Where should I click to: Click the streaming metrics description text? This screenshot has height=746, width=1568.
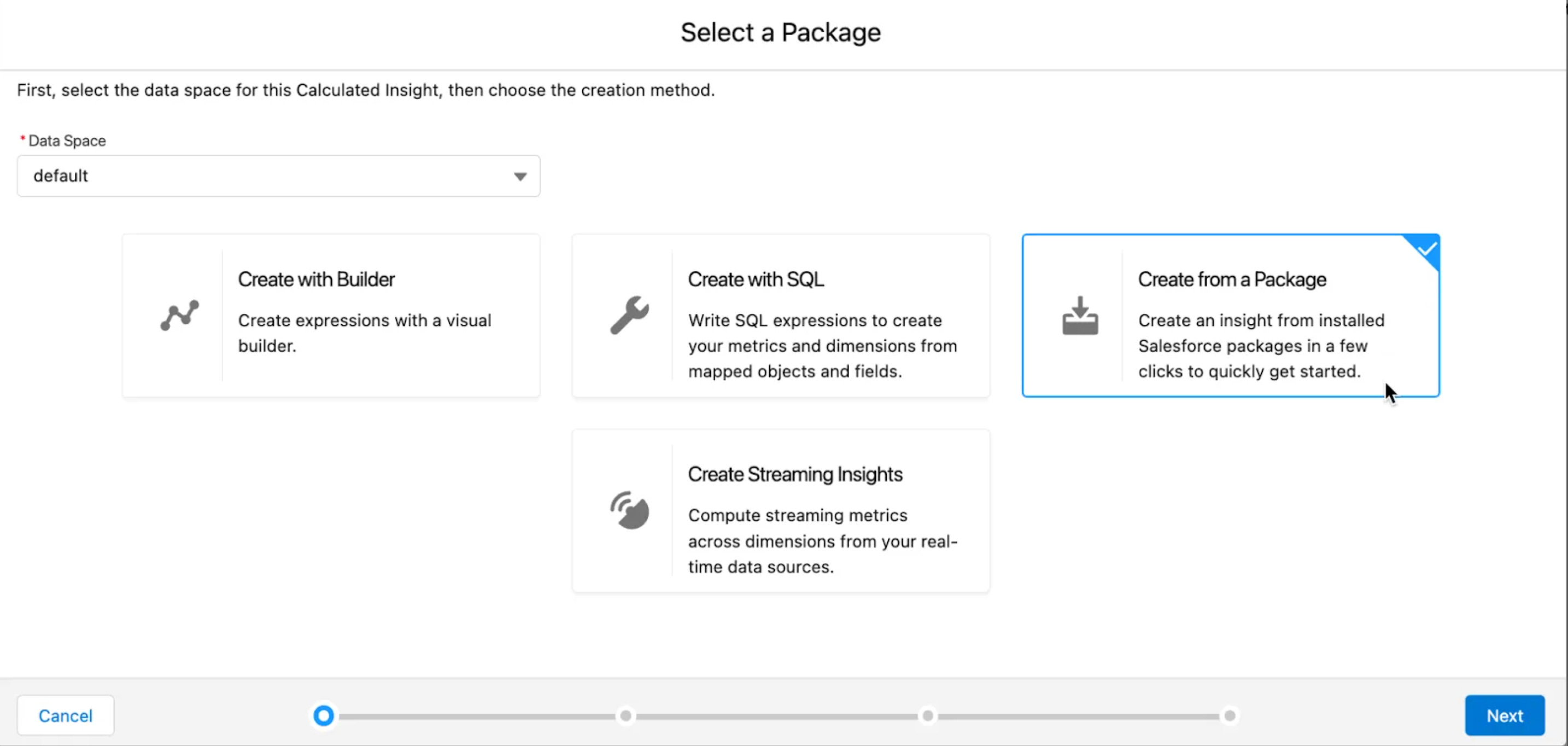822,541
